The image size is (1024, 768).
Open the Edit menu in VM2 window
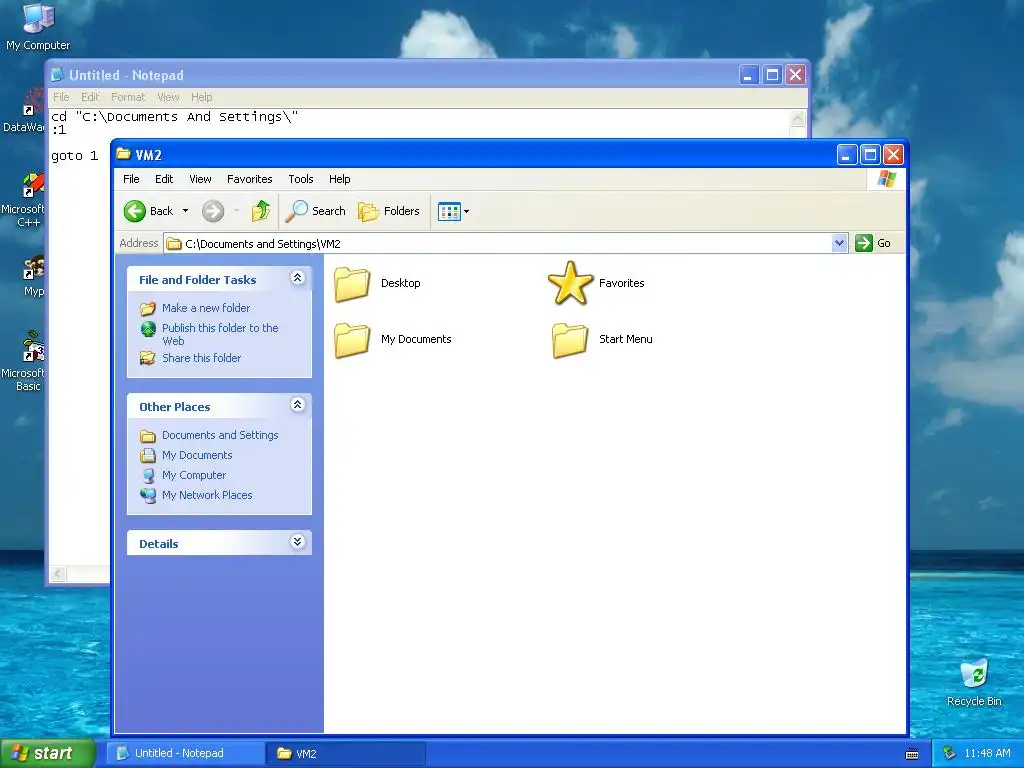tap(164, 179)
